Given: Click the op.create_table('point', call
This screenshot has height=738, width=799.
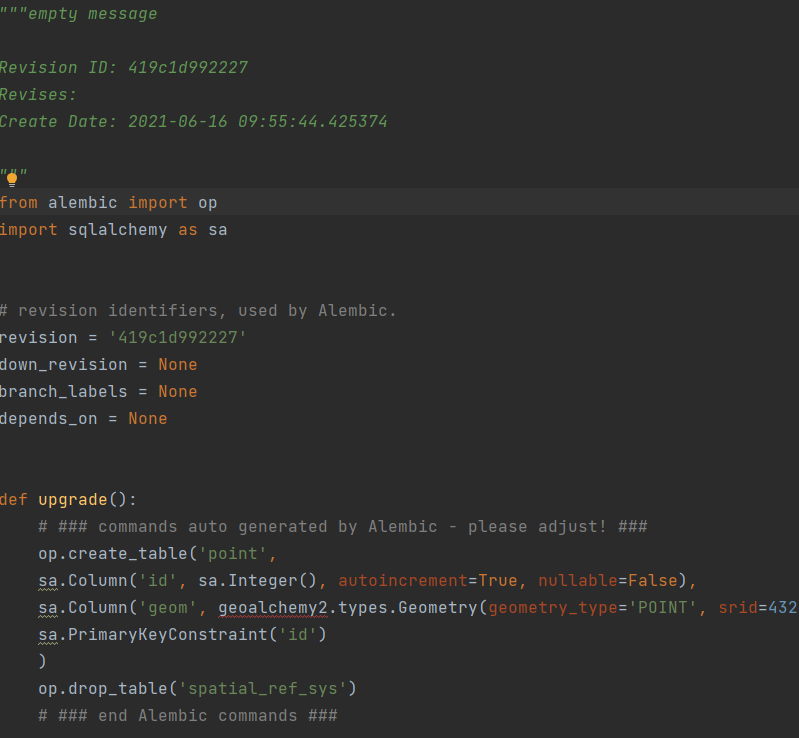Looking at the screenshot, I should point(157,554).
